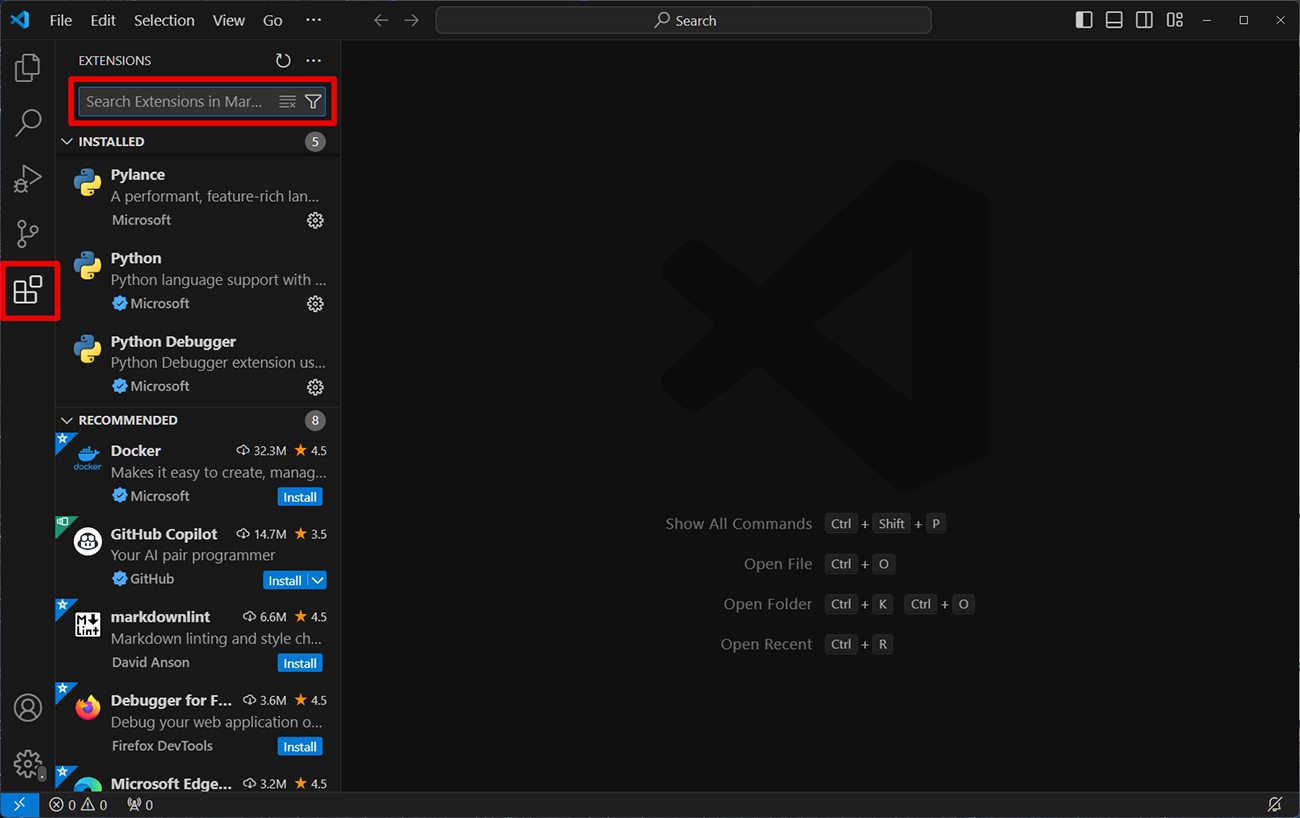The width and height of the screenshot is (1300, 818).
Task: Collapse the RECOMMENDED extensions section
Action: point(68,420)
